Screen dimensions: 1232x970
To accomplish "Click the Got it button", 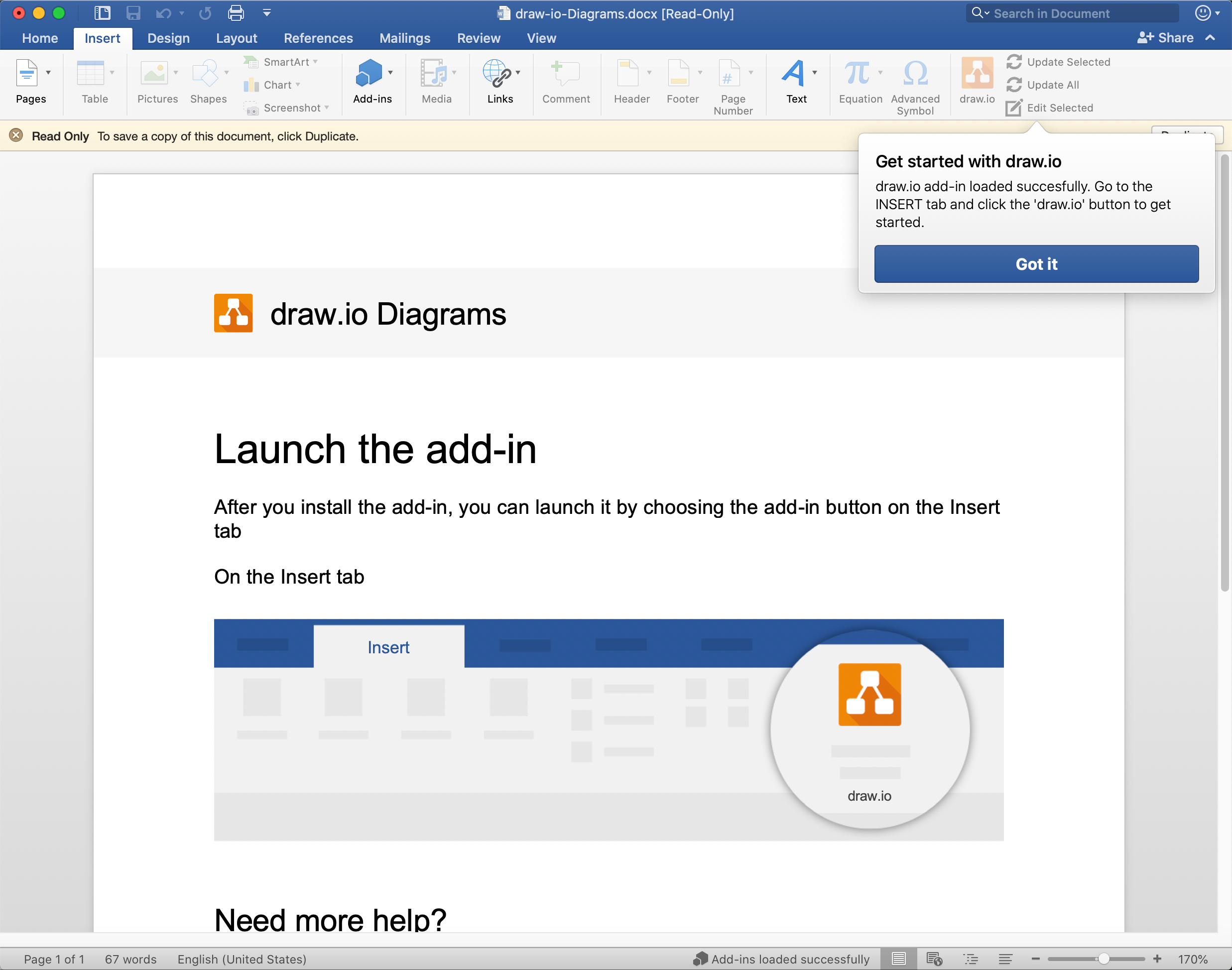I will coord(1036,264).
